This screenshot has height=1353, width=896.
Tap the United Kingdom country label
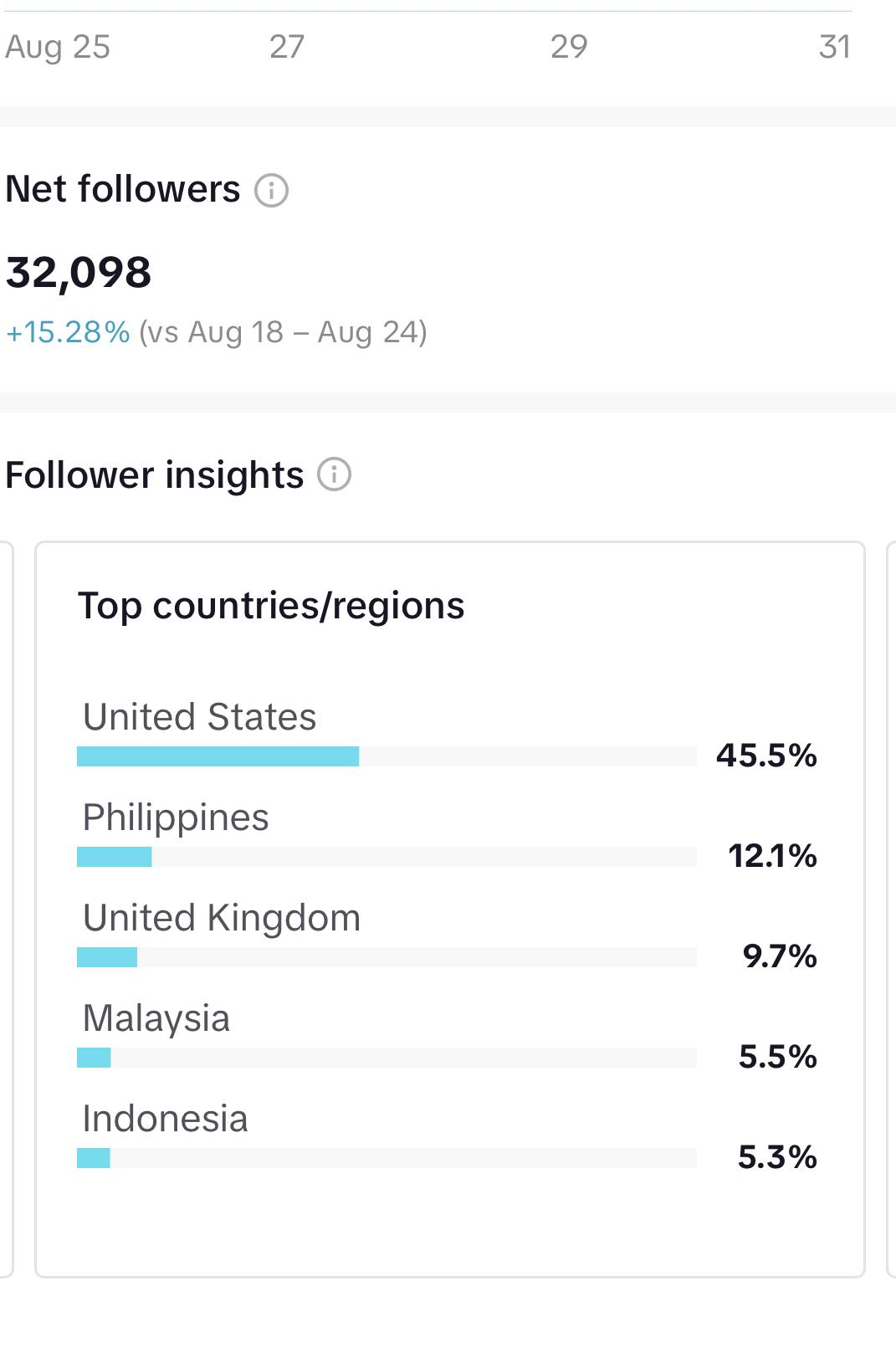222,917
